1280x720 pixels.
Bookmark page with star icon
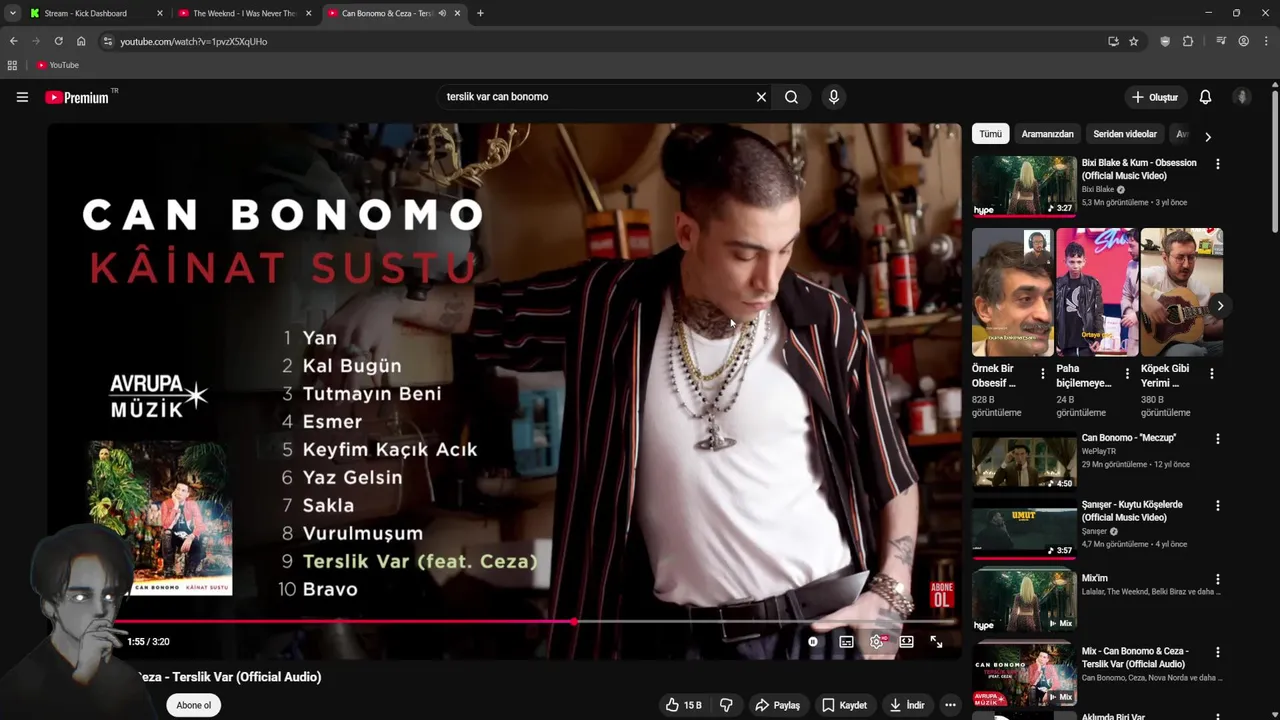point(1133,41)
